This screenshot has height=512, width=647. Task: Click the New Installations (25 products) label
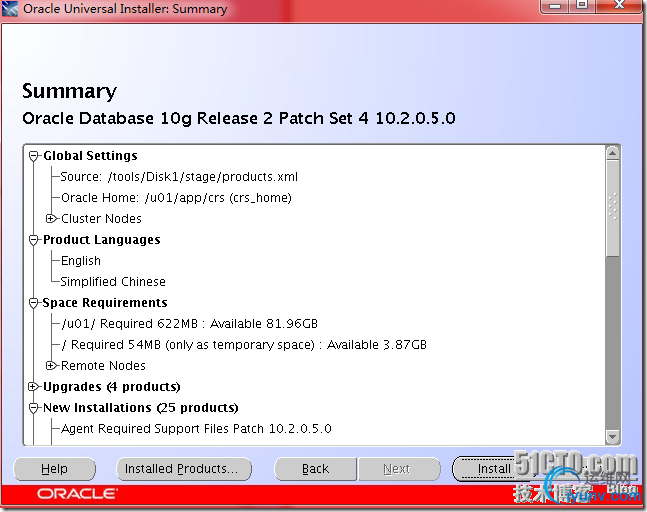click(141, 408)
